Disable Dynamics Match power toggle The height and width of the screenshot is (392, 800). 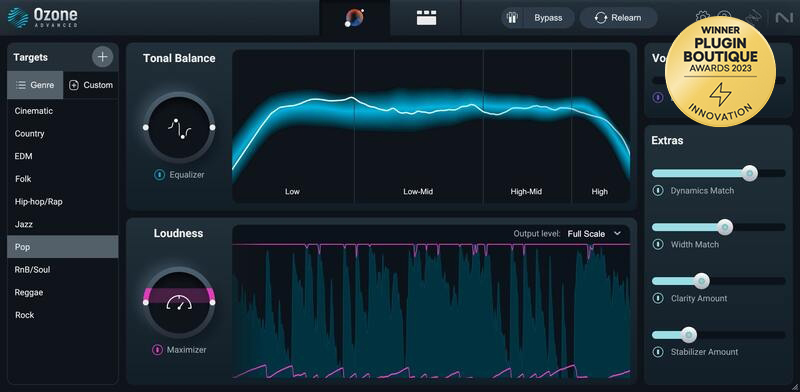pyautogui.click(x=658, y=190)
